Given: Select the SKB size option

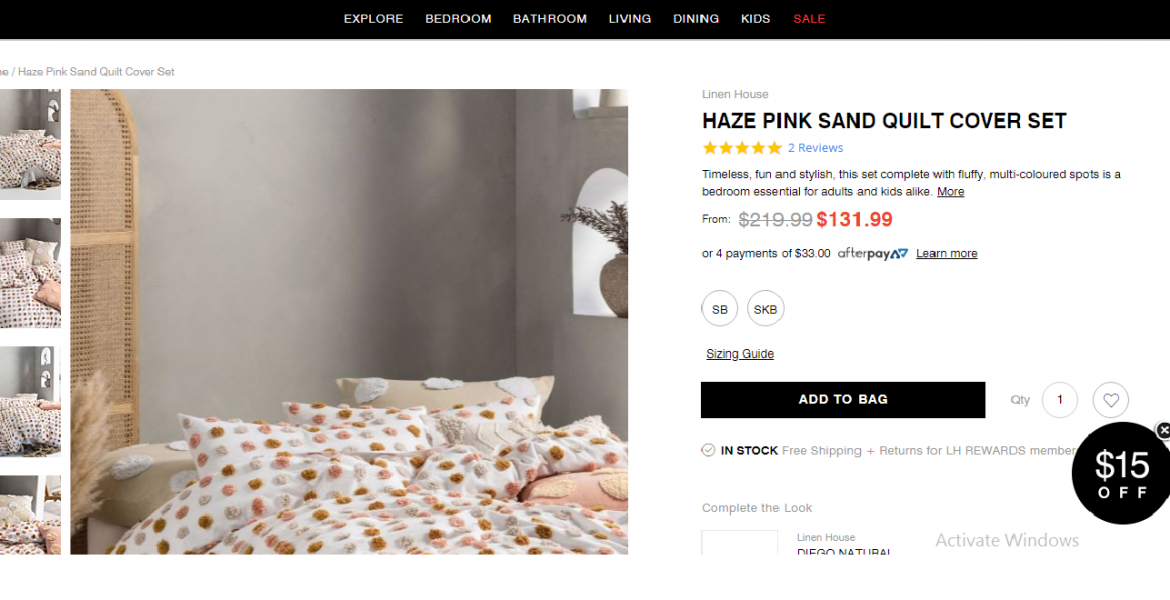Looking at the screenshot, I should click(765, 309).
